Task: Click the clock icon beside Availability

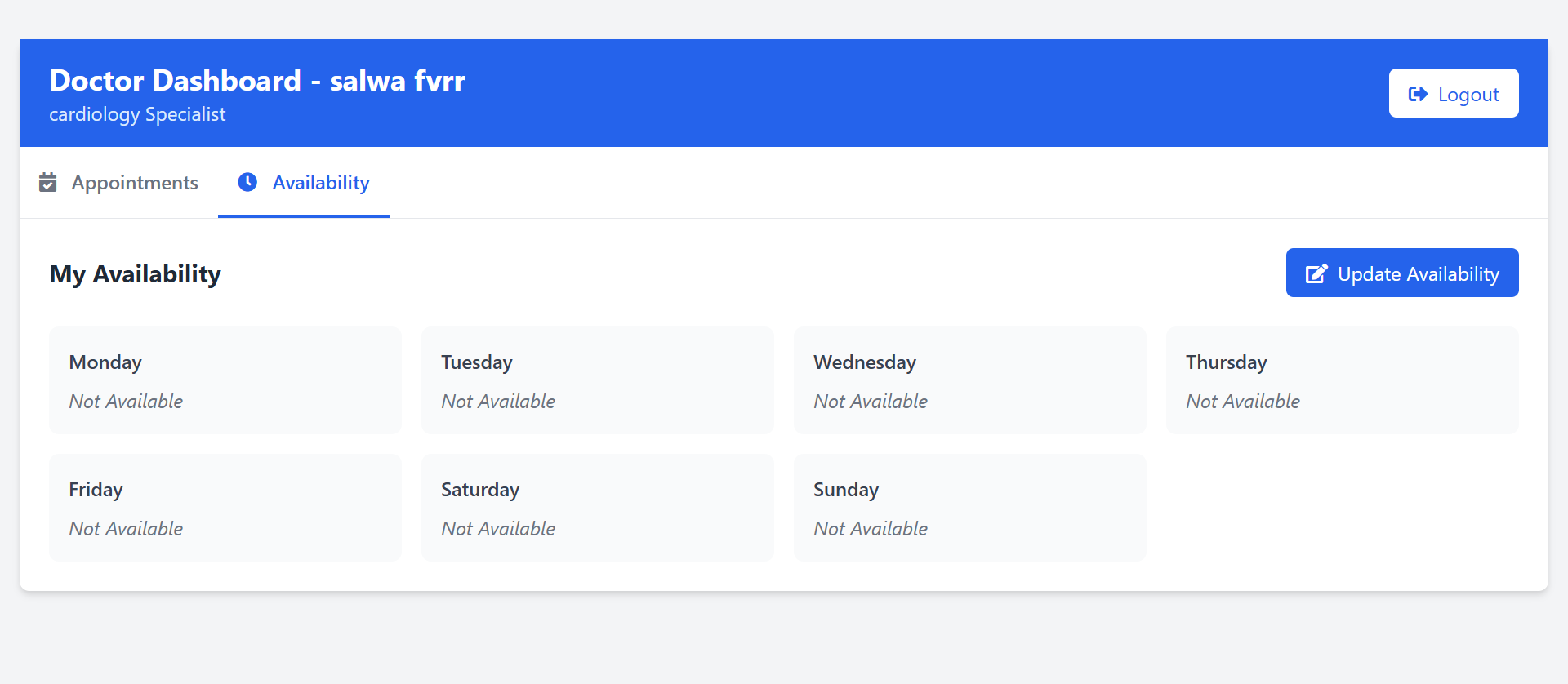Action: [247, 182]
